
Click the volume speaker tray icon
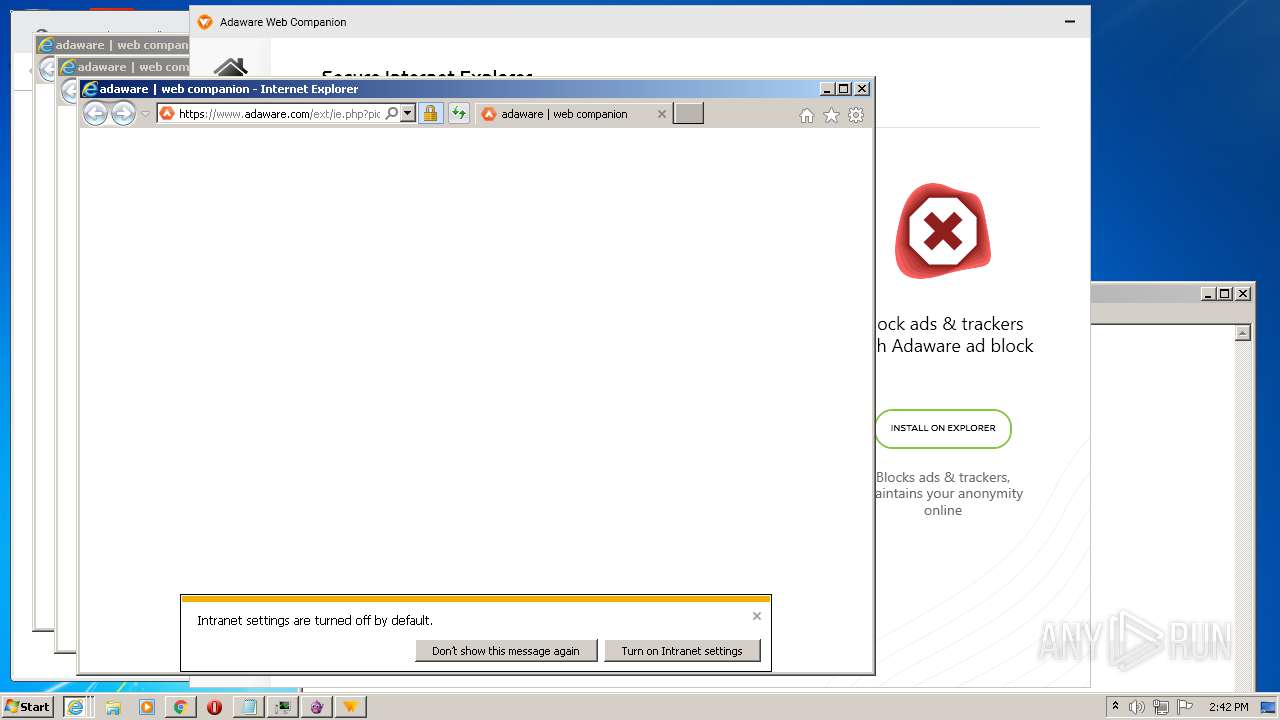(1137, 707)
